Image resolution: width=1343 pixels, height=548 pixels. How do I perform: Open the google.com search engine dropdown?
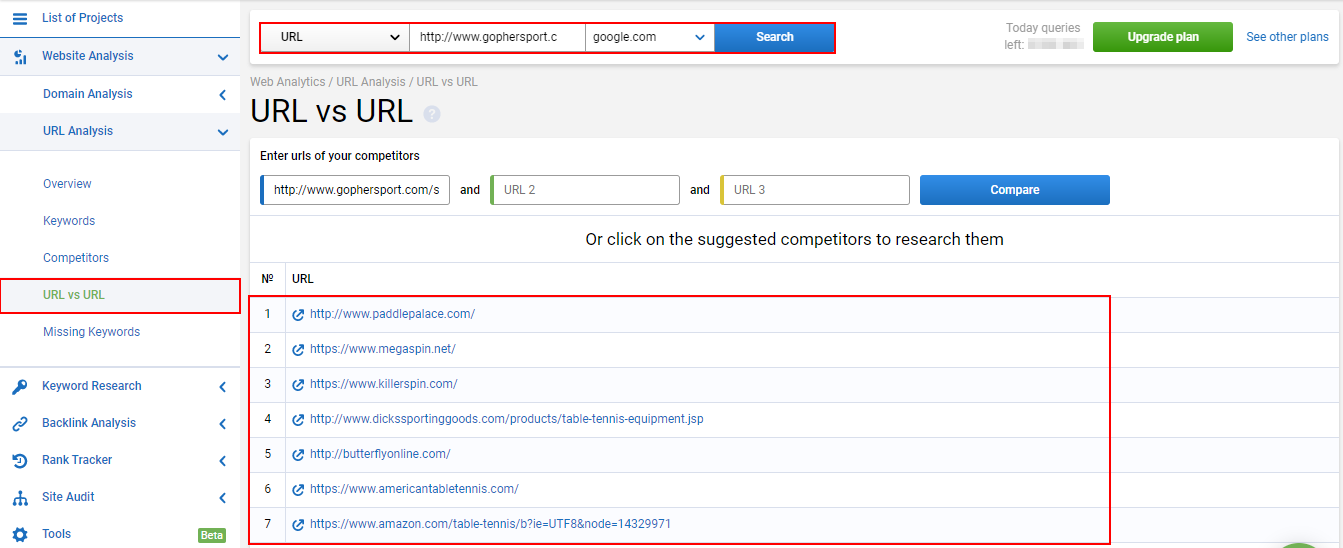(650, 37)
